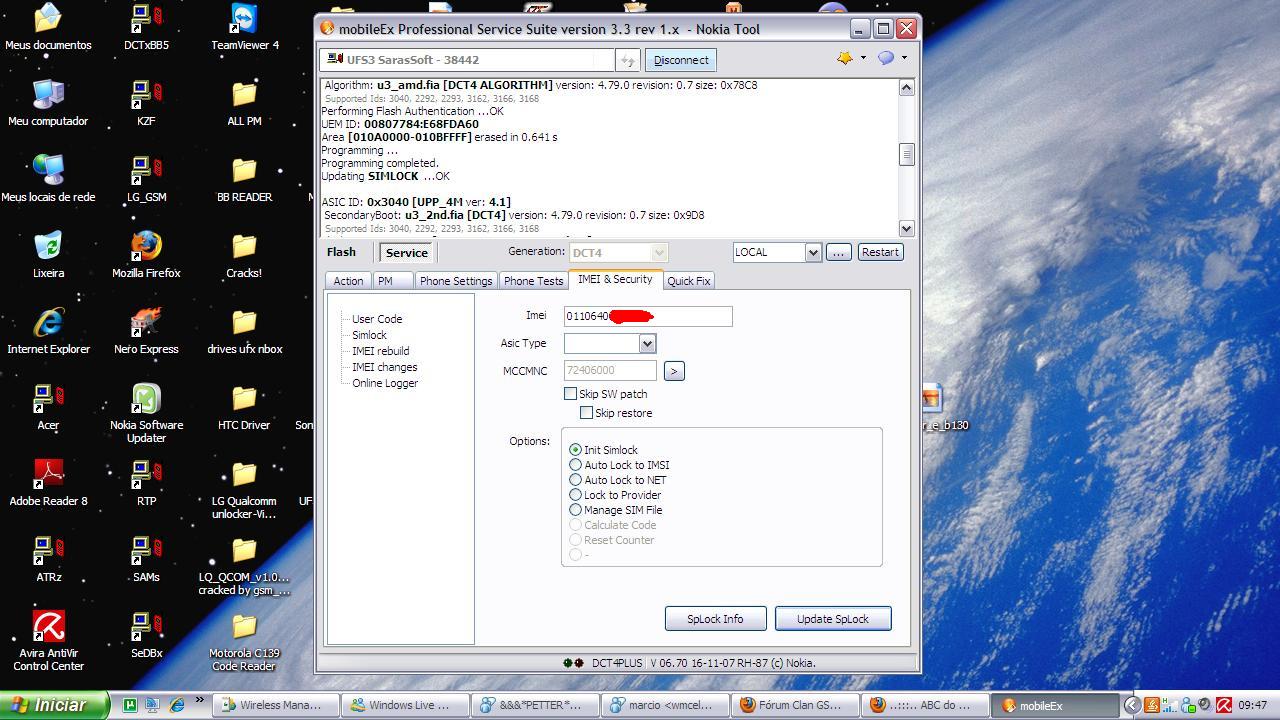Open the Lixeira recycle bin

[48, 255]
